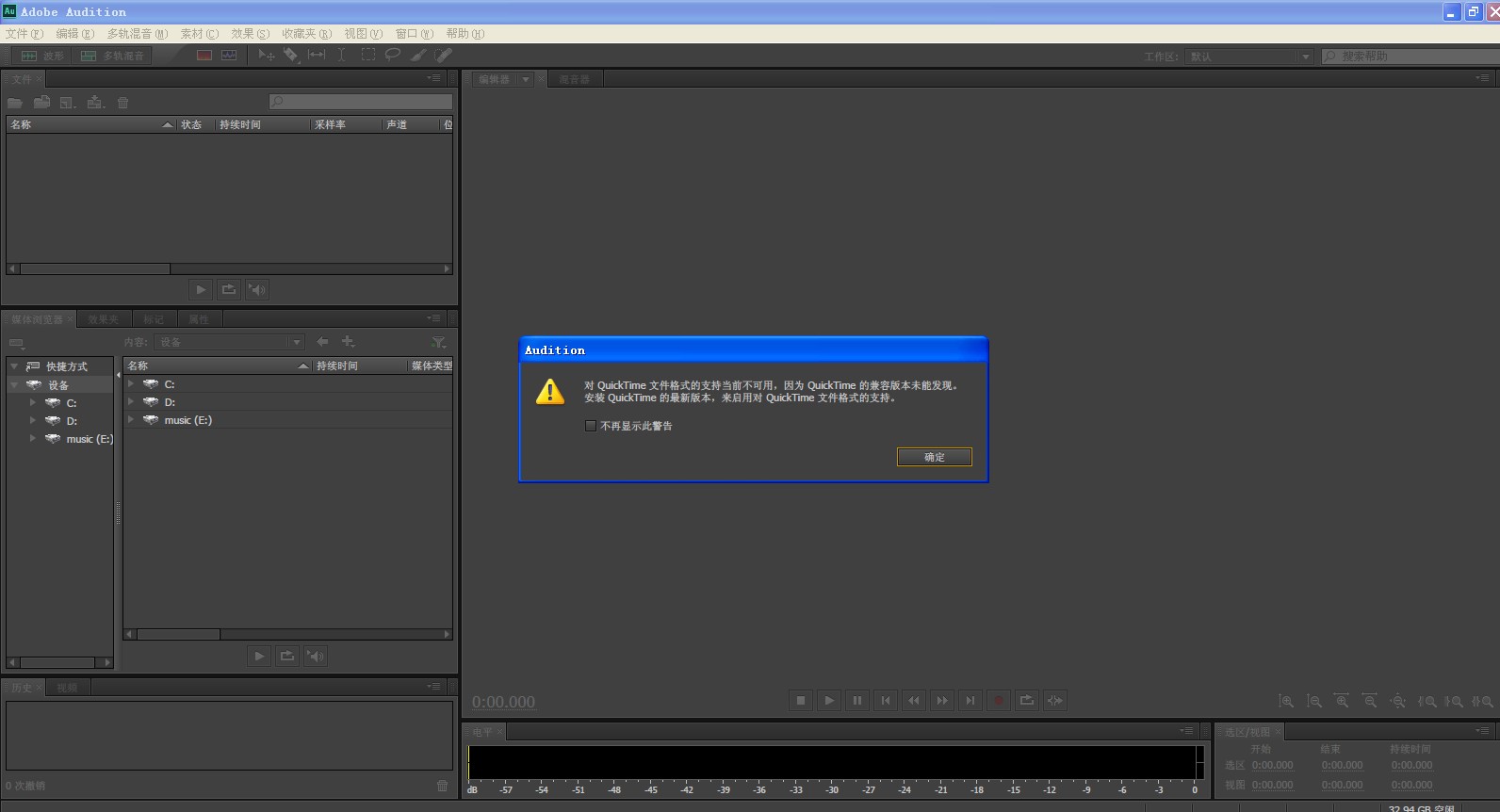Switch to the 效果夹 tab
Screen dimensions: 1500x812
(x=103, y=319)
